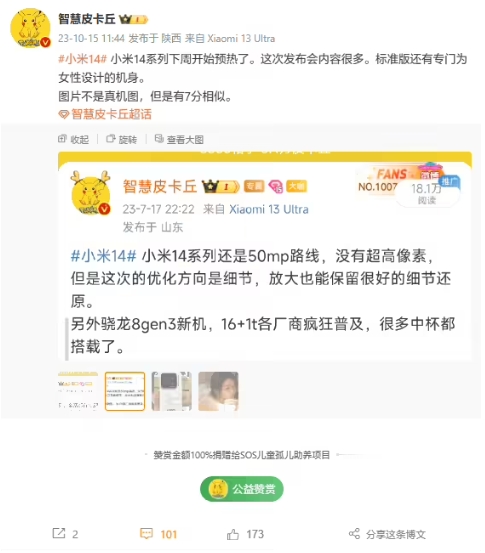
Task: Click the crown membership badge beside the username
Action: click(x=133, y=19)
